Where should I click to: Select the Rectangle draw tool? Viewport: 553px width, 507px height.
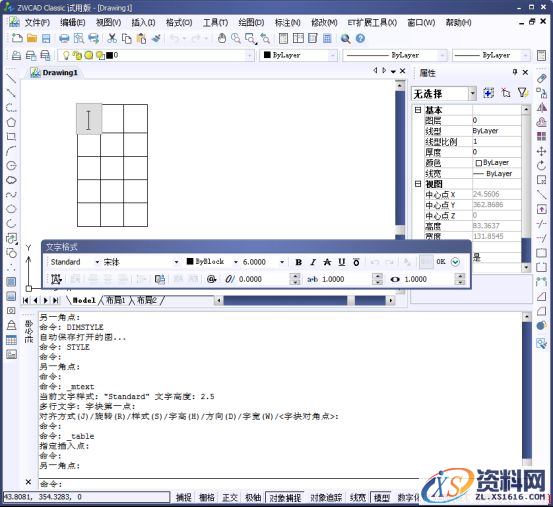[x=11, y=136]
